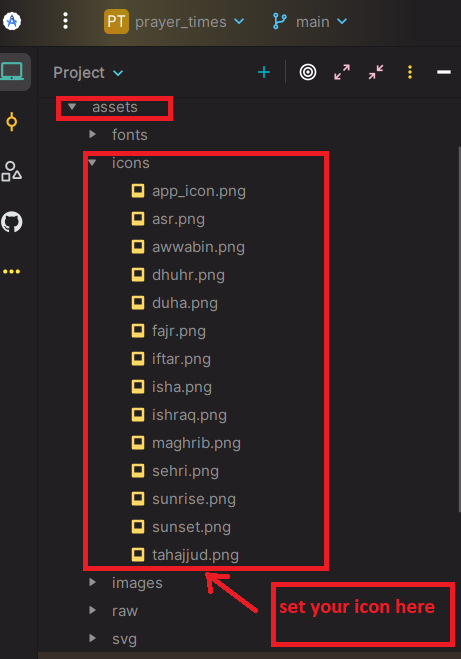Click the Android Studio logo icon
This screenshot has width=461, height=659.
pos(11,21)
